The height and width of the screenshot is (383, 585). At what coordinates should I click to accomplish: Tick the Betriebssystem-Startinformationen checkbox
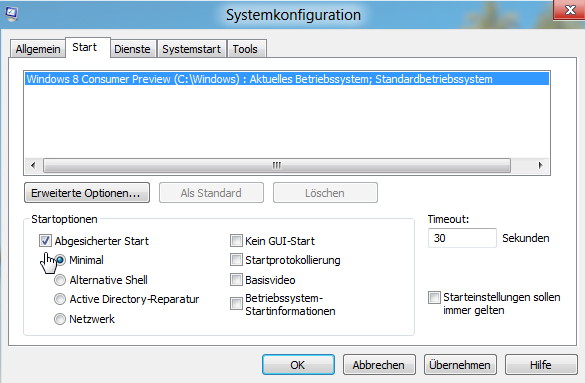click(236, 304)
